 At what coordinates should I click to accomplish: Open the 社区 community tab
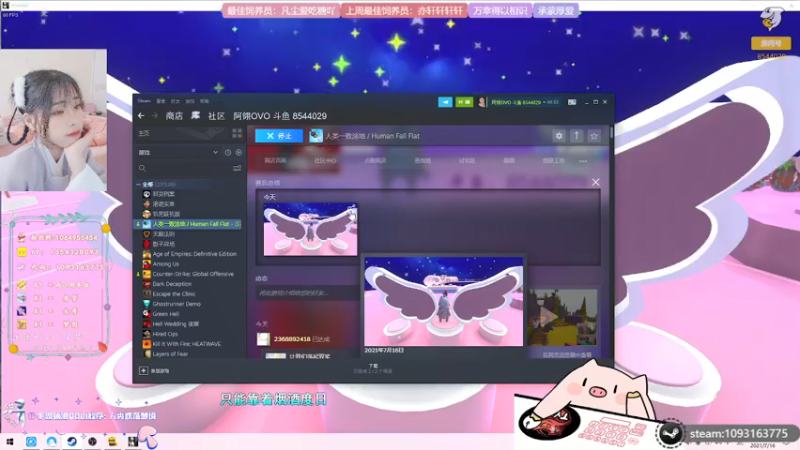click(216, 116)
